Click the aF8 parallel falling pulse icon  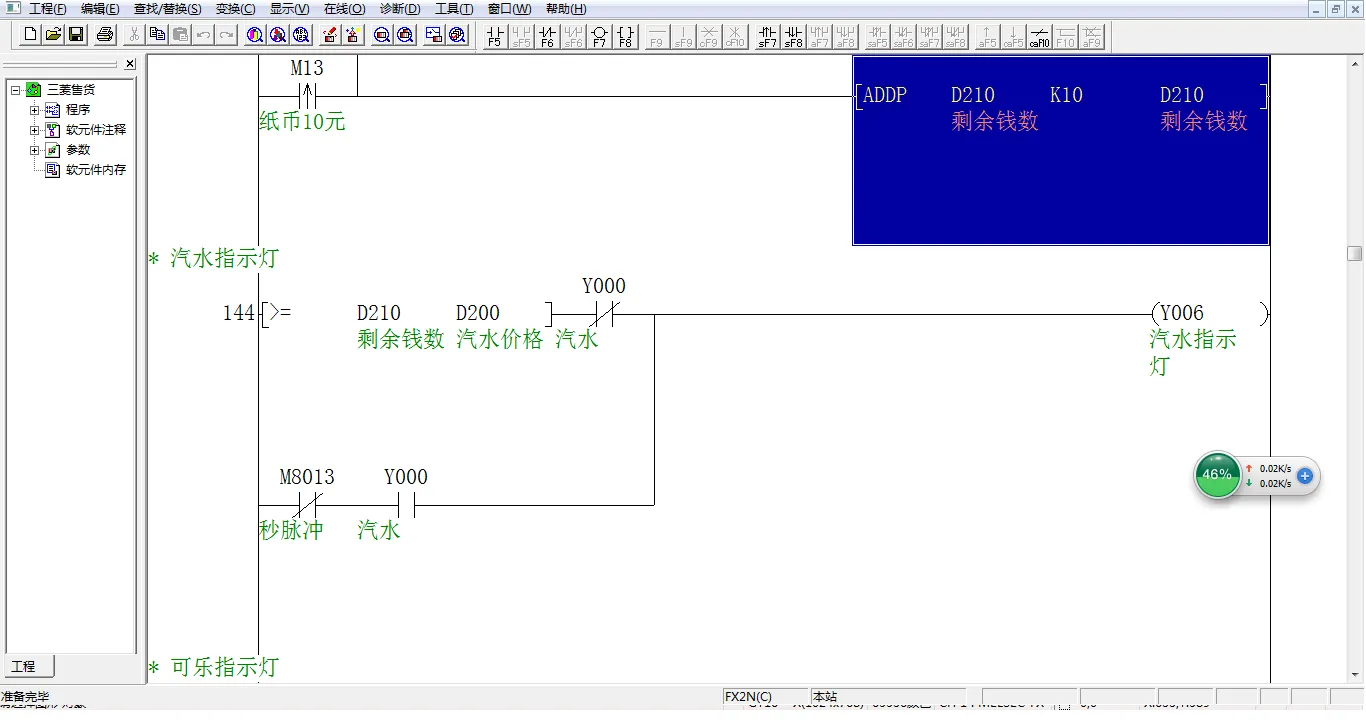pyautogui.click(x=845, y=37)
